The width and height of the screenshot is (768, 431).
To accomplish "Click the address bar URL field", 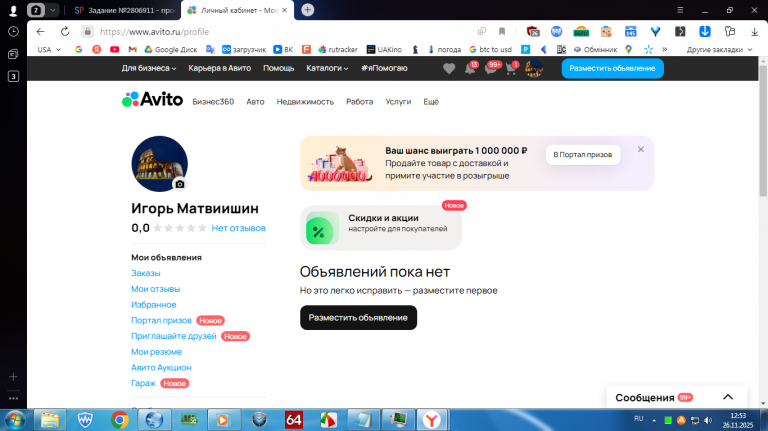I will click(274, 31).
